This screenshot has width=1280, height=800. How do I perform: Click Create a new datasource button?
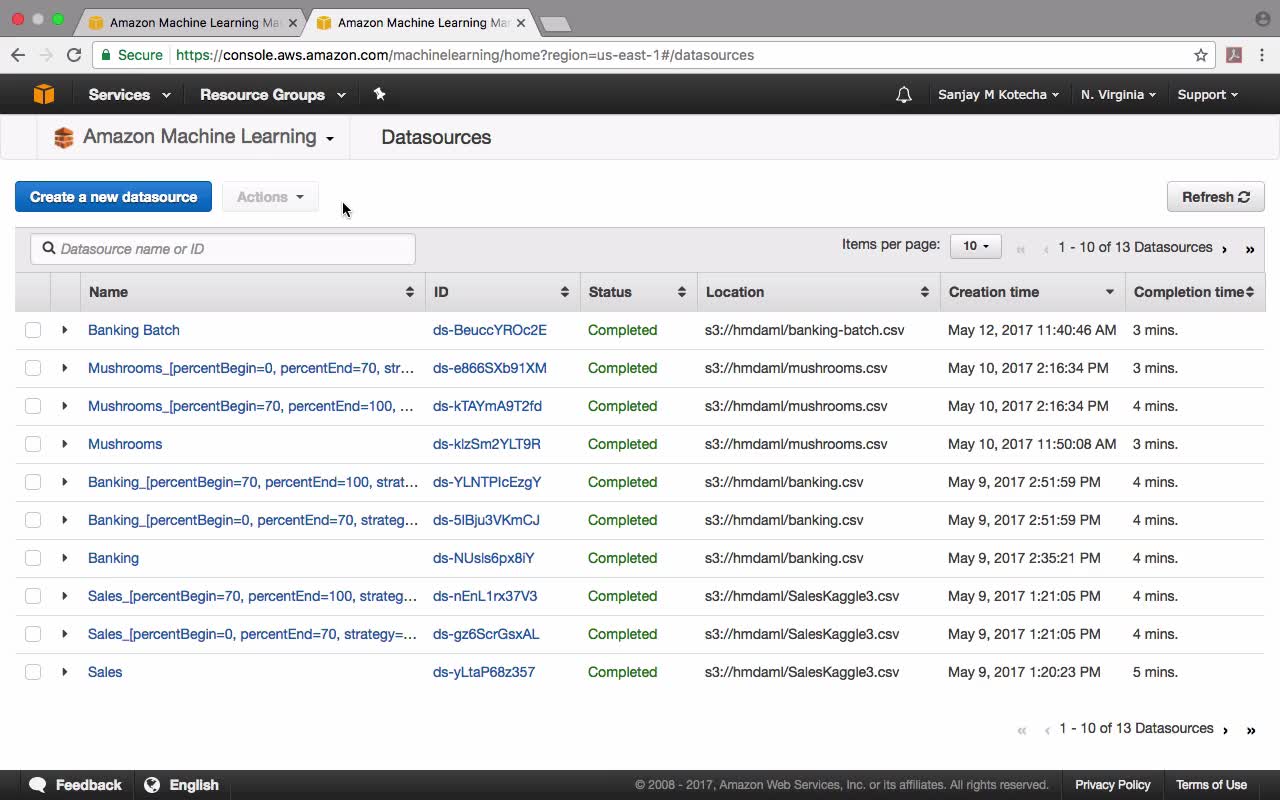(113, 197)
